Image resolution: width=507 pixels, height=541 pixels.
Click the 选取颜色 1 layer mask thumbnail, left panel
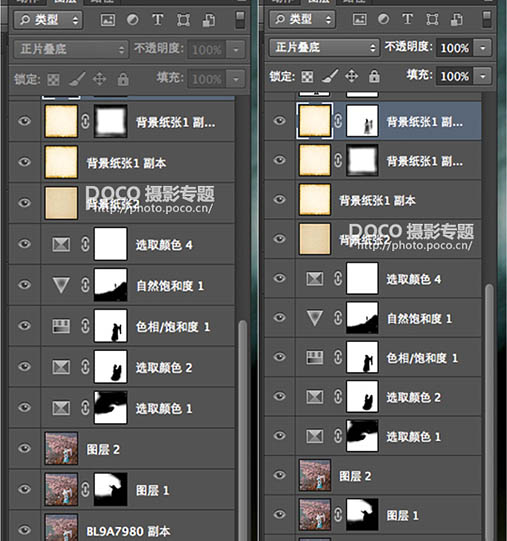(111, 407)
